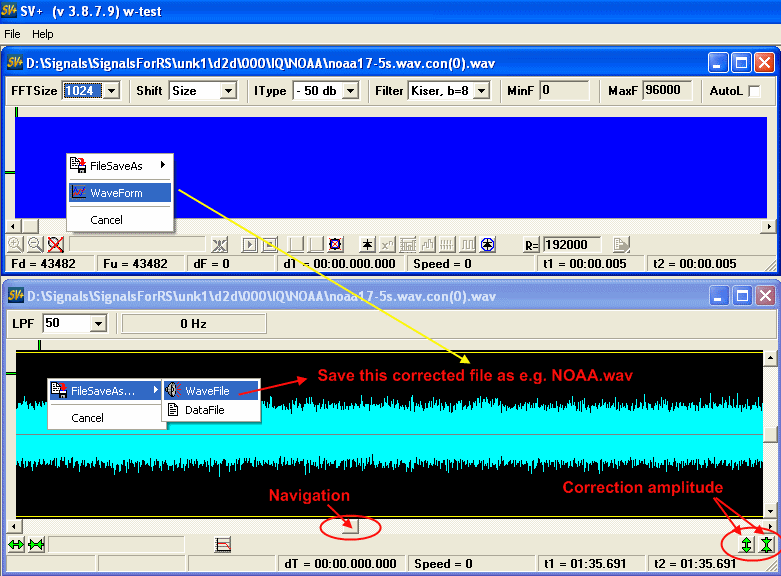The image size is (781, 576).
Task: Click the amplitude decrease green arrows icon
Action: [x=766, y=545]
